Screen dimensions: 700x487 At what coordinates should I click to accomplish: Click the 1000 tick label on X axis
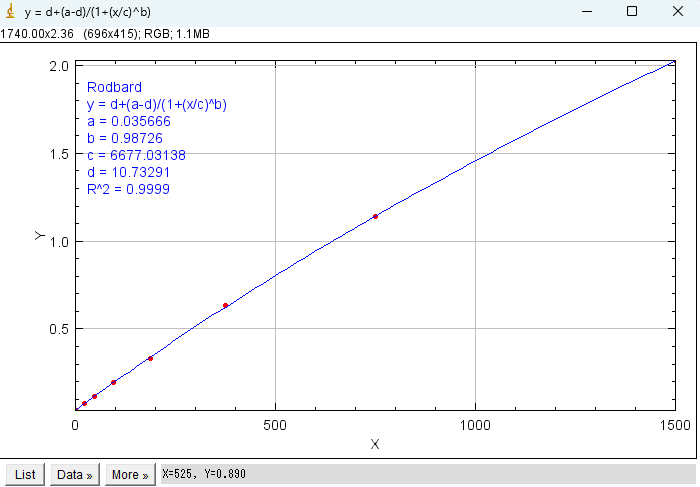coord(474,425)
